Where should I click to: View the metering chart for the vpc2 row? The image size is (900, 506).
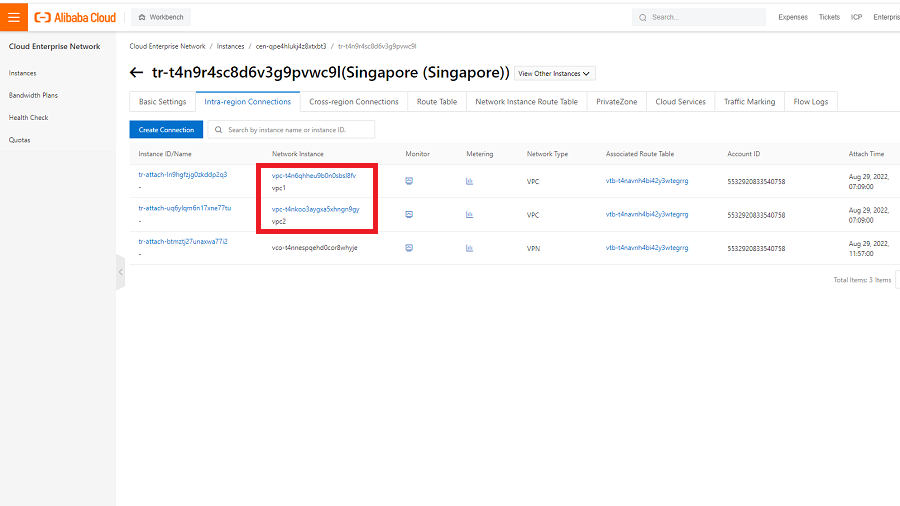pos(470,215)
